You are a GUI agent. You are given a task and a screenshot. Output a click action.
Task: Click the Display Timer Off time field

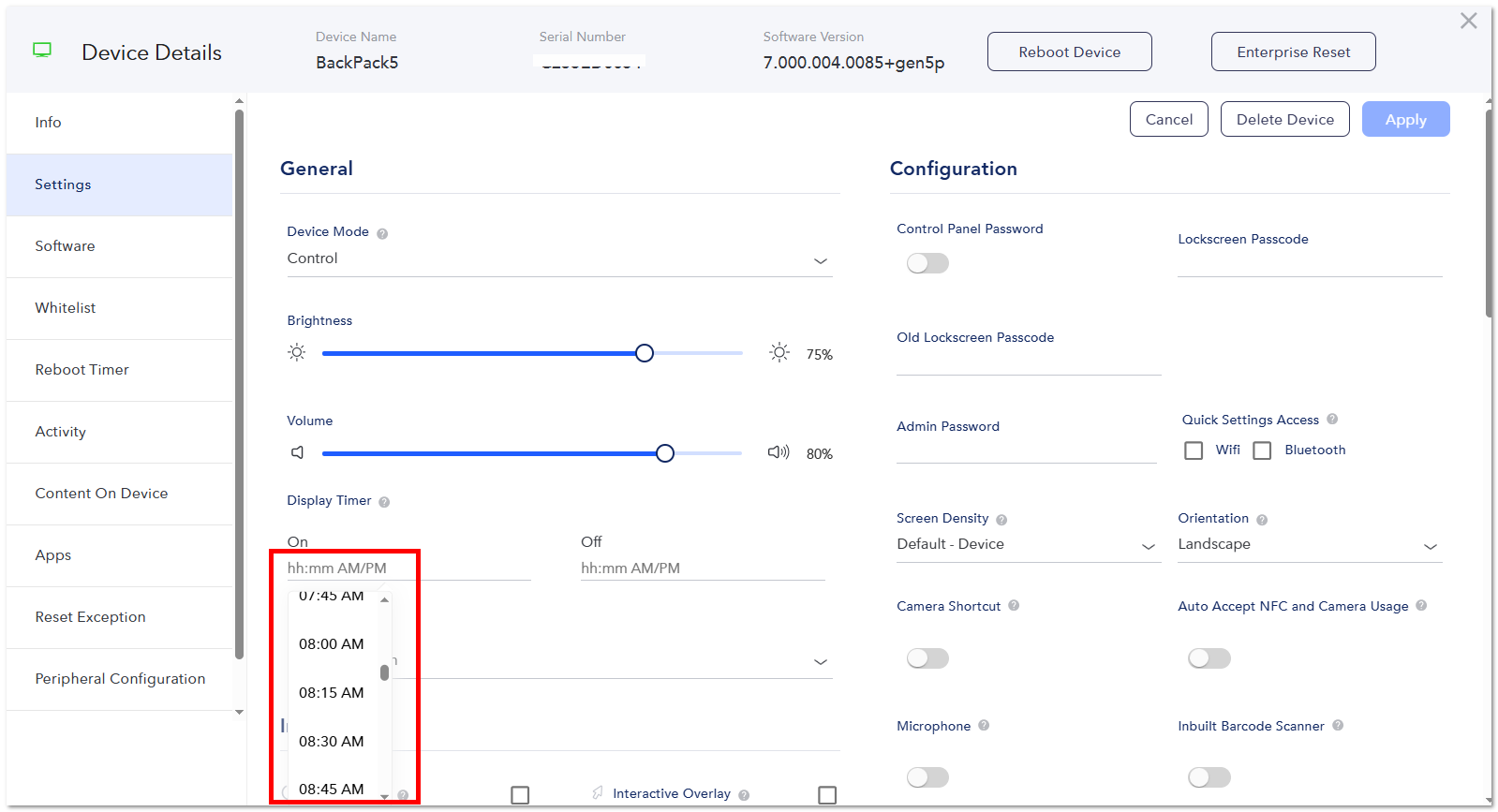point(703,568)
